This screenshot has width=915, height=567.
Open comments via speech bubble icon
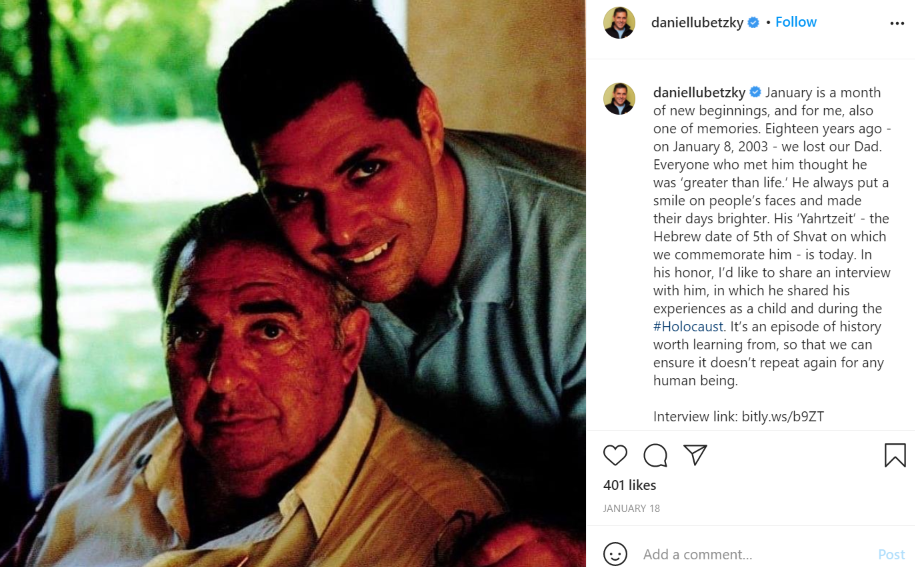tap(655, 455)
